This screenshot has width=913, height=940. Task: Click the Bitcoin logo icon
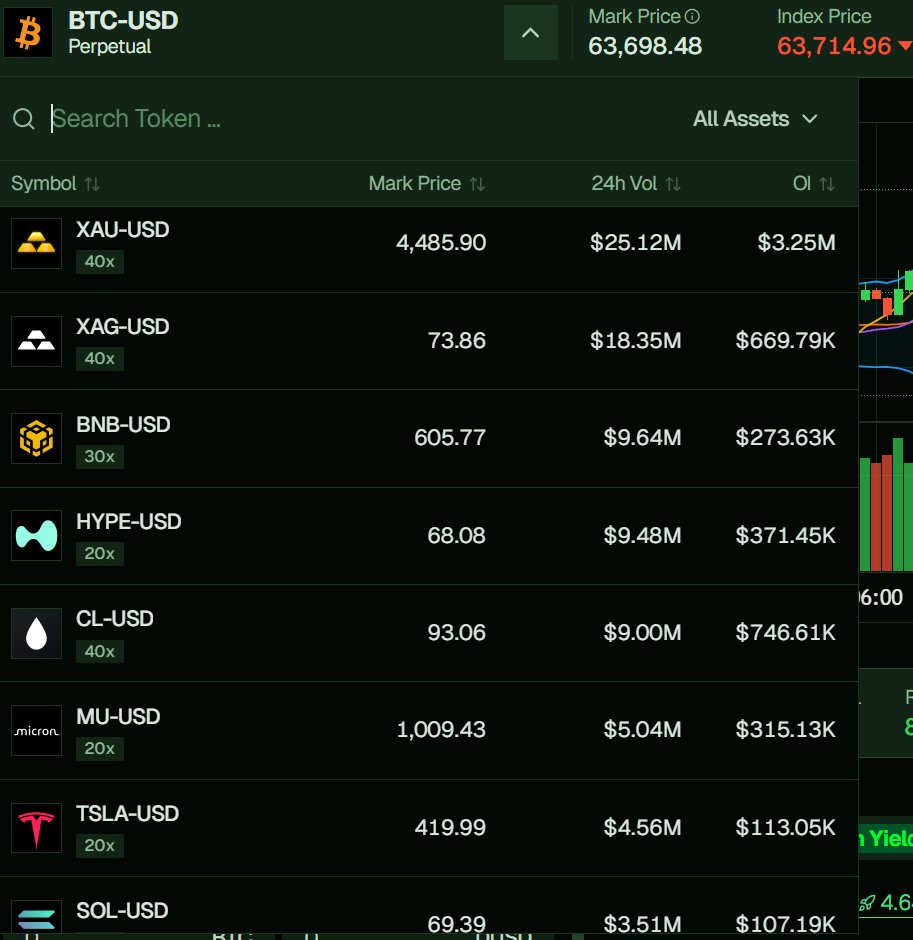click(28, 32)
